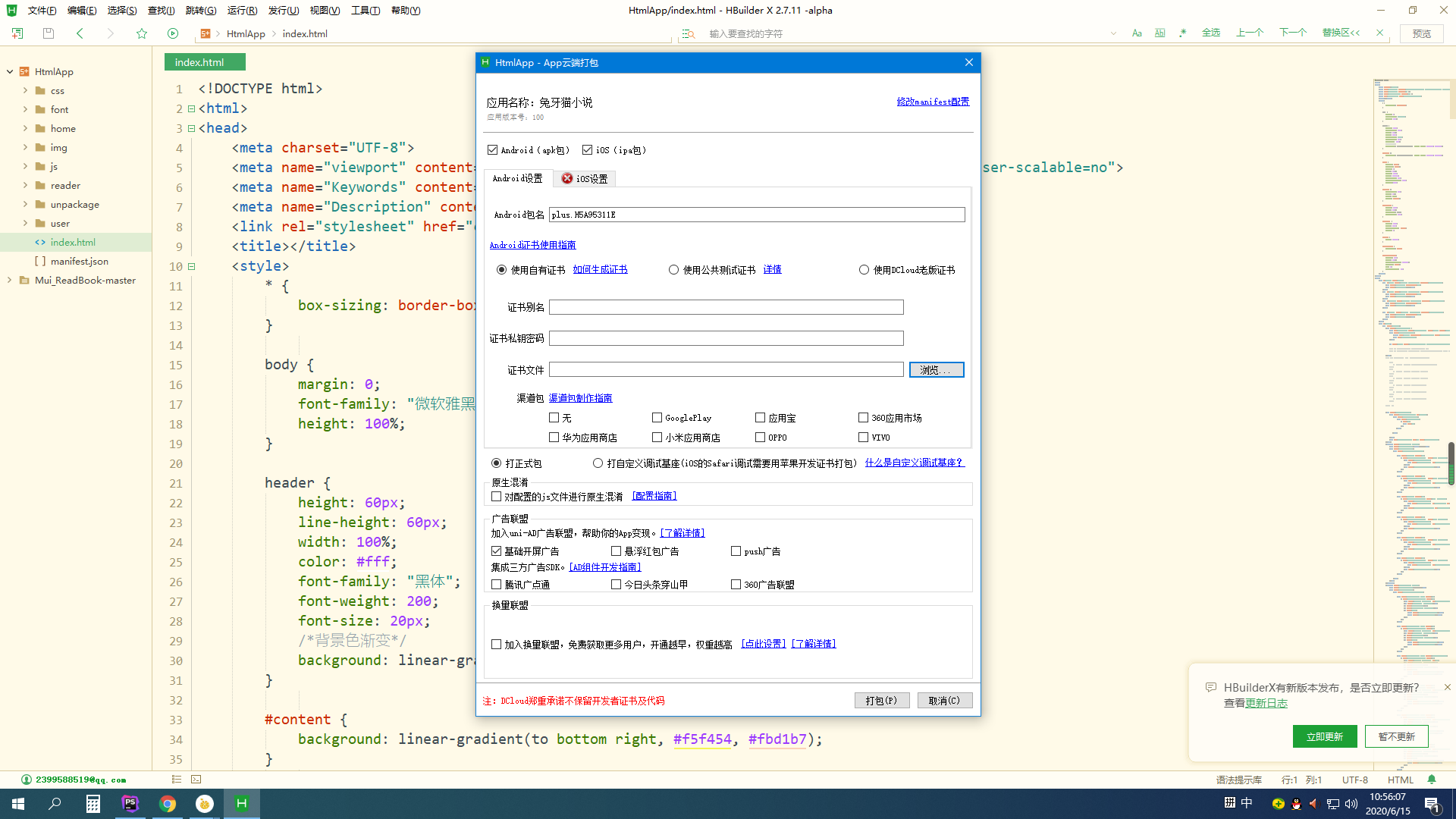Click the save file toolbar icon
The image size is (1456, 819).
49,33
